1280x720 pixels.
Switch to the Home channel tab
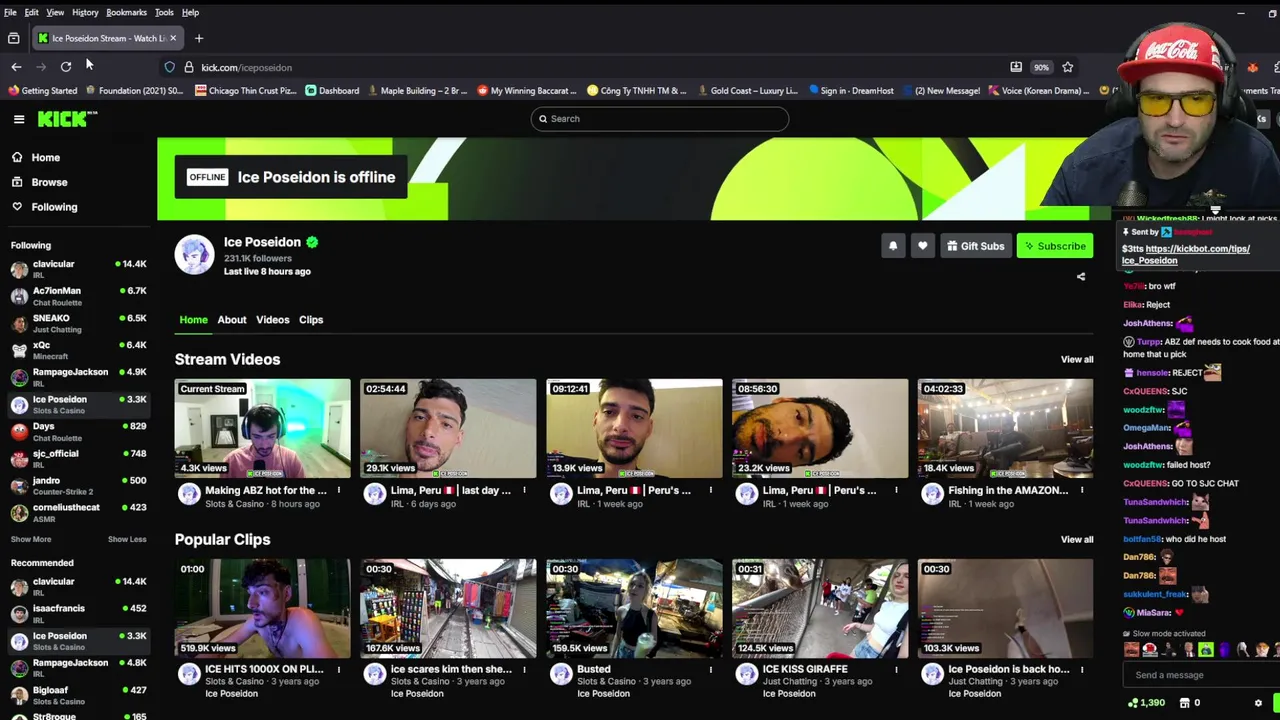tap(194, 320)
